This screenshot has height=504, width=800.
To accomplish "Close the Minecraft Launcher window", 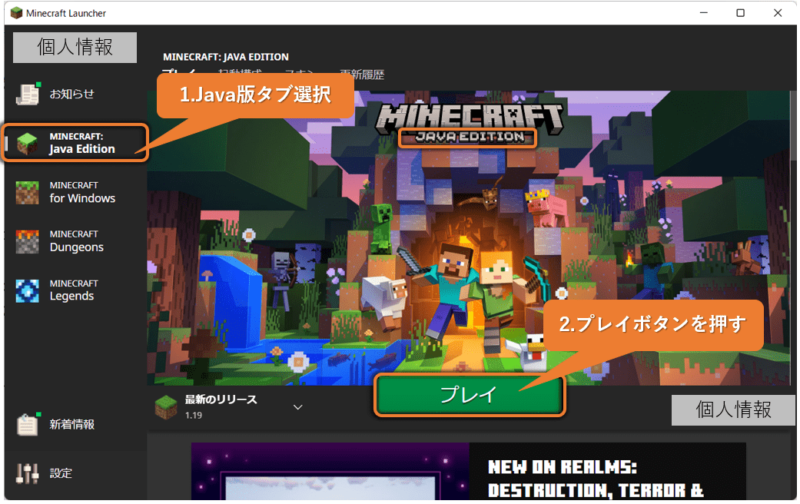I will tap(779, 13).
